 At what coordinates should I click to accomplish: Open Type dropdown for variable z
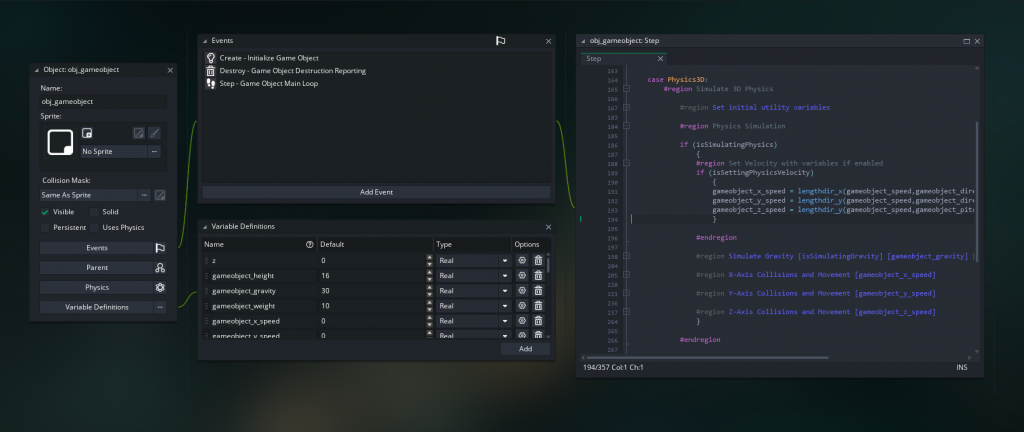505,260
